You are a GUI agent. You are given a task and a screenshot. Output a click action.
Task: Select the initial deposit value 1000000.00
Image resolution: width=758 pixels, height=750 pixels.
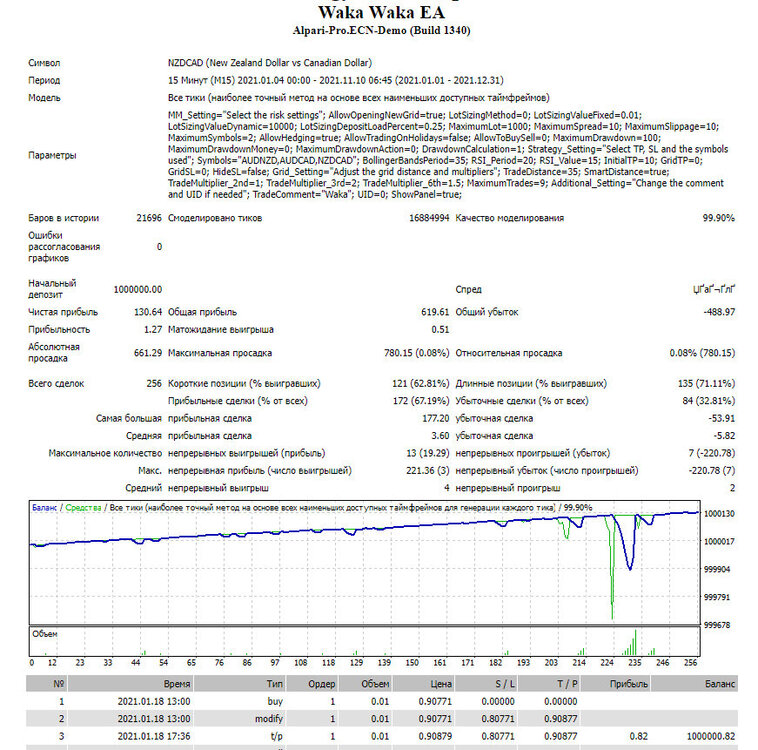coord(137,289)
